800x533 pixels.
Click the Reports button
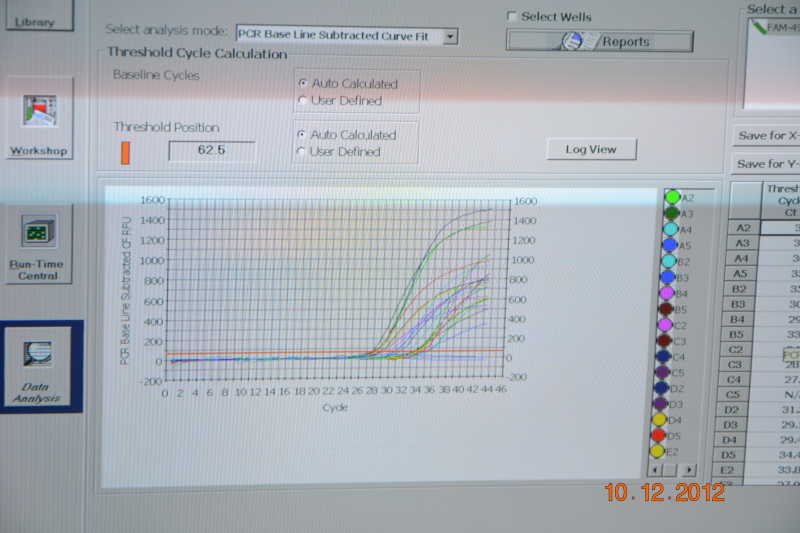[599, 42]
